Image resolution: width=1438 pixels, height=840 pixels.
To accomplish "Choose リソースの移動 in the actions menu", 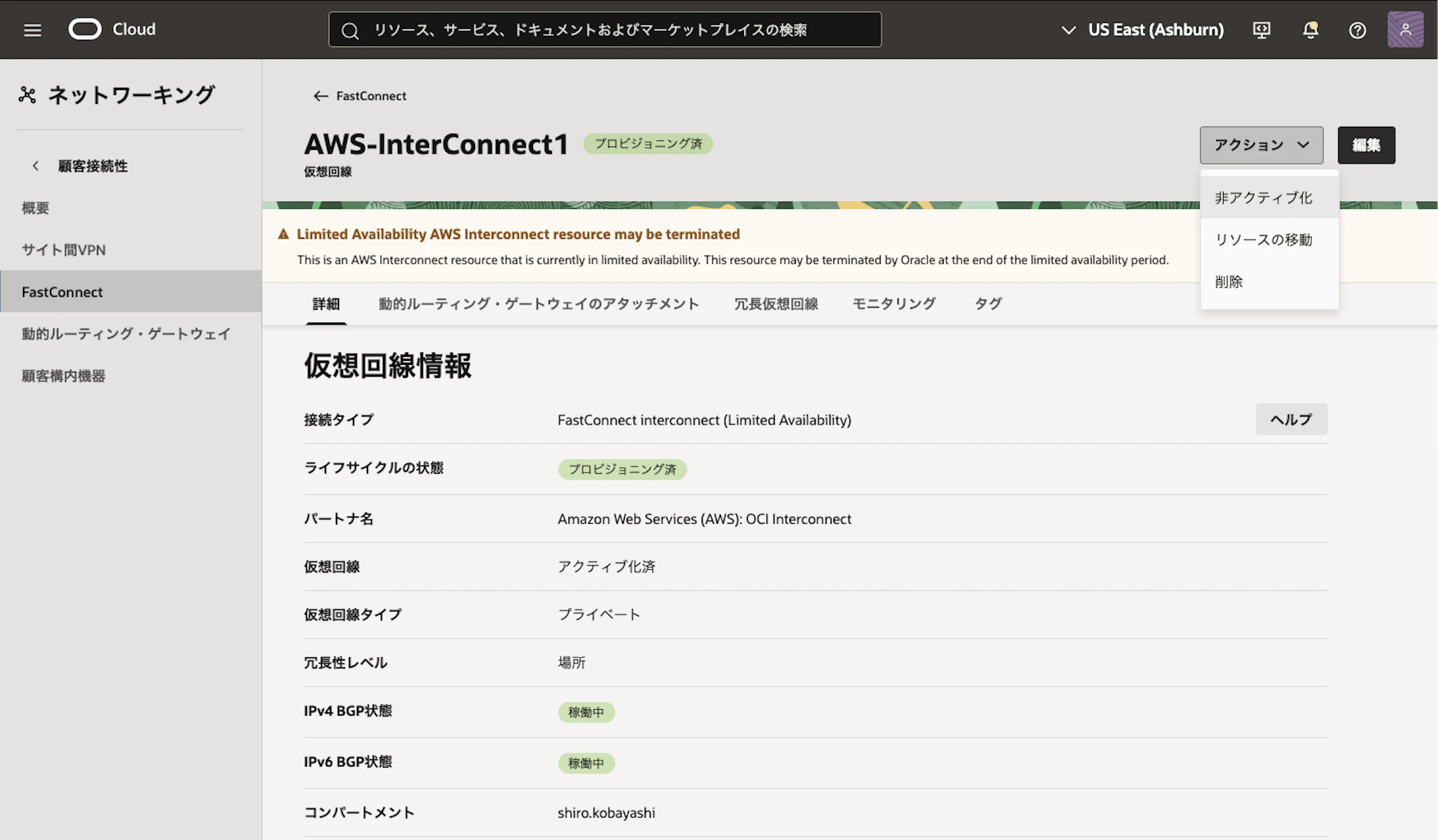I will click(x=1269, y=239).
